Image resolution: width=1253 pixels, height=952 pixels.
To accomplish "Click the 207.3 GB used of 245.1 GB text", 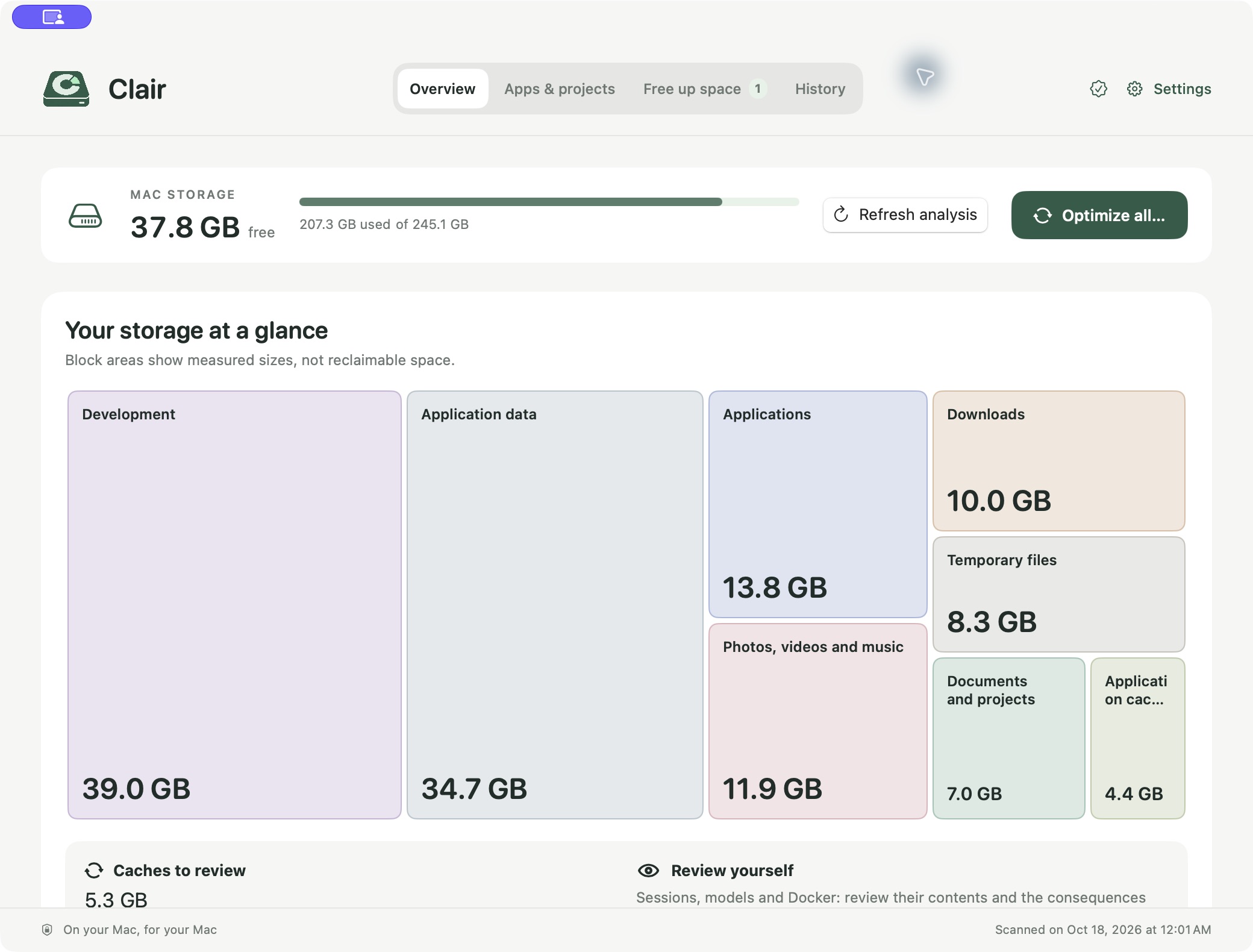I will click(384, 224).
